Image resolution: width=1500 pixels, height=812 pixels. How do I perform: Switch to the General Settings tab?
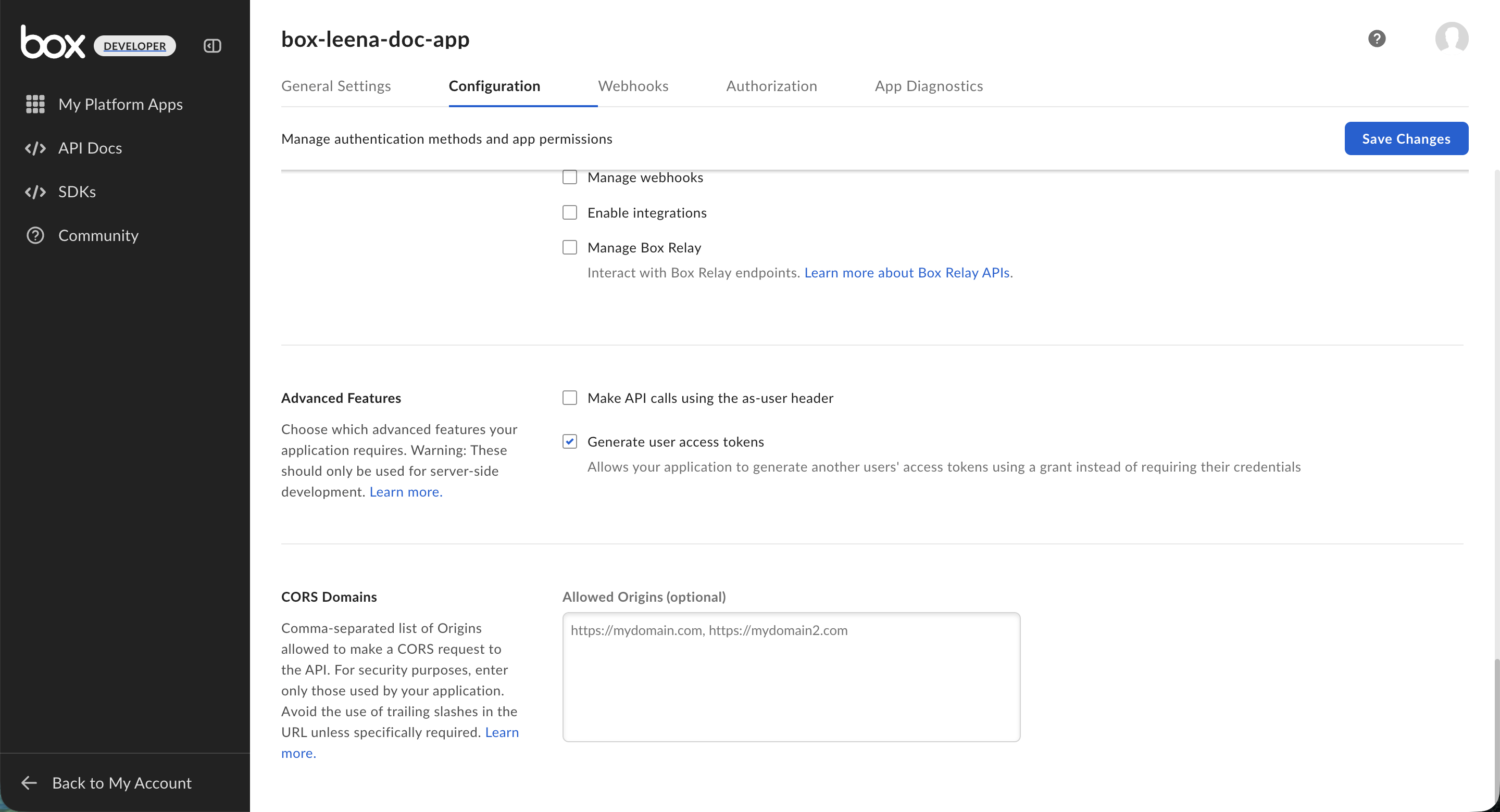click(336, 85)
